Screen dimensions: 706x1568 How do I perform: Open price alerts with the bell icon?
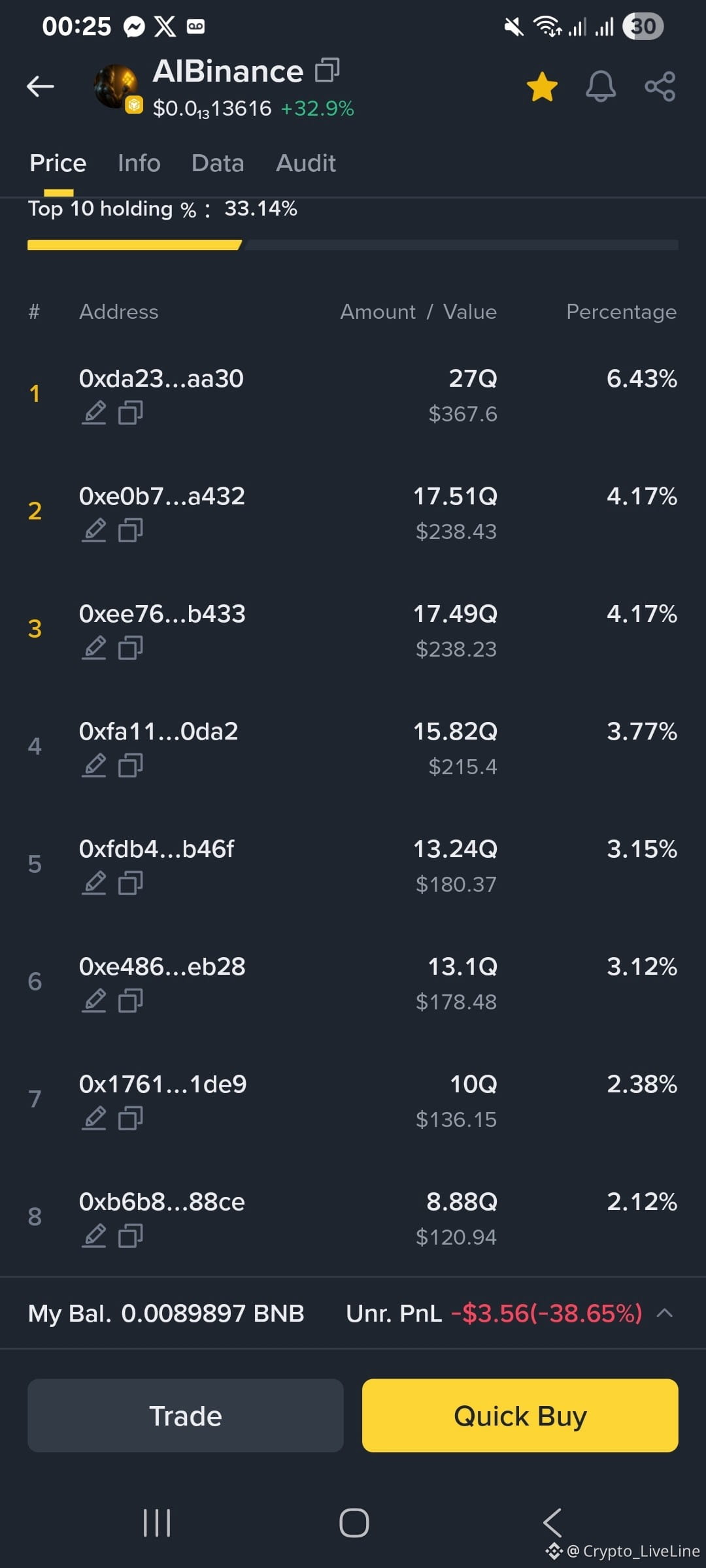point(600,86)
